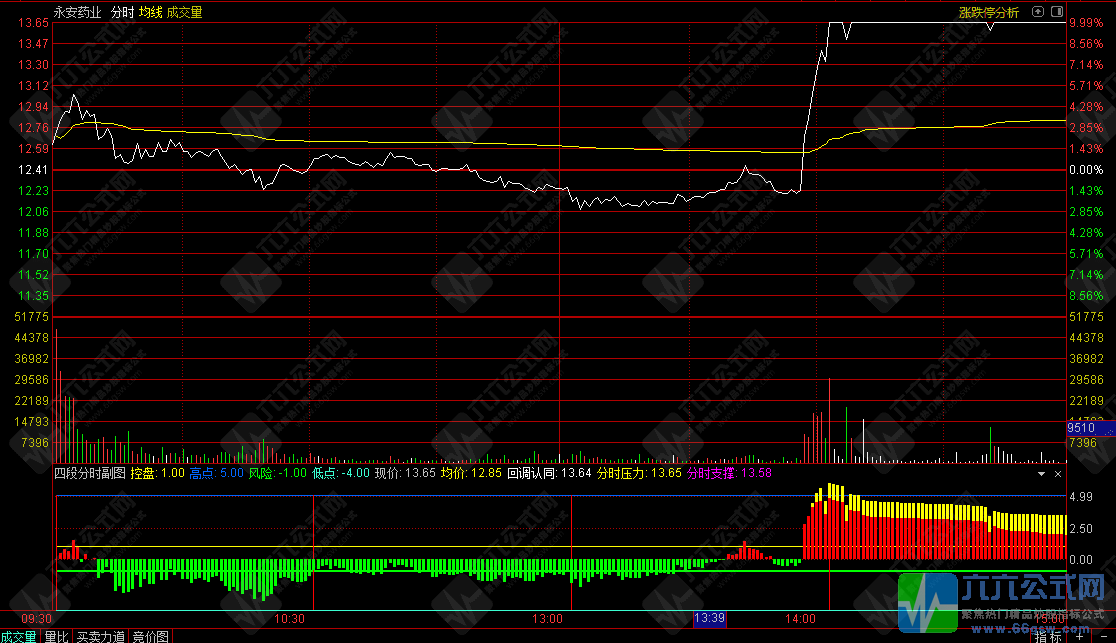
Task: Switch to the 成交量 tab
Action: pos(19,636)
